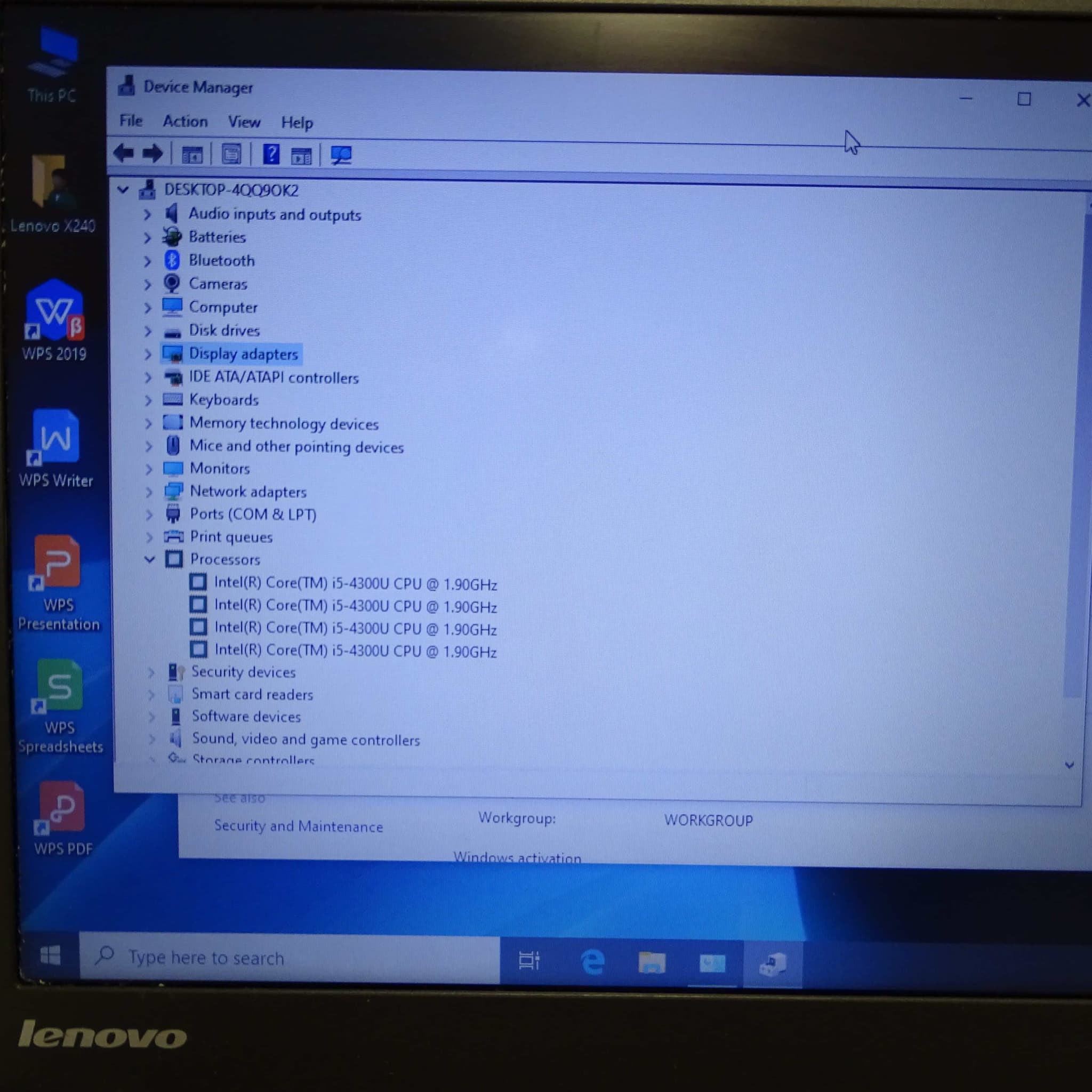Launch WPS Writer desktop shortcut
Image resolution: width=1092 pixels, height=1092 pixels.
pyautogui.click(x=56, y=448)
